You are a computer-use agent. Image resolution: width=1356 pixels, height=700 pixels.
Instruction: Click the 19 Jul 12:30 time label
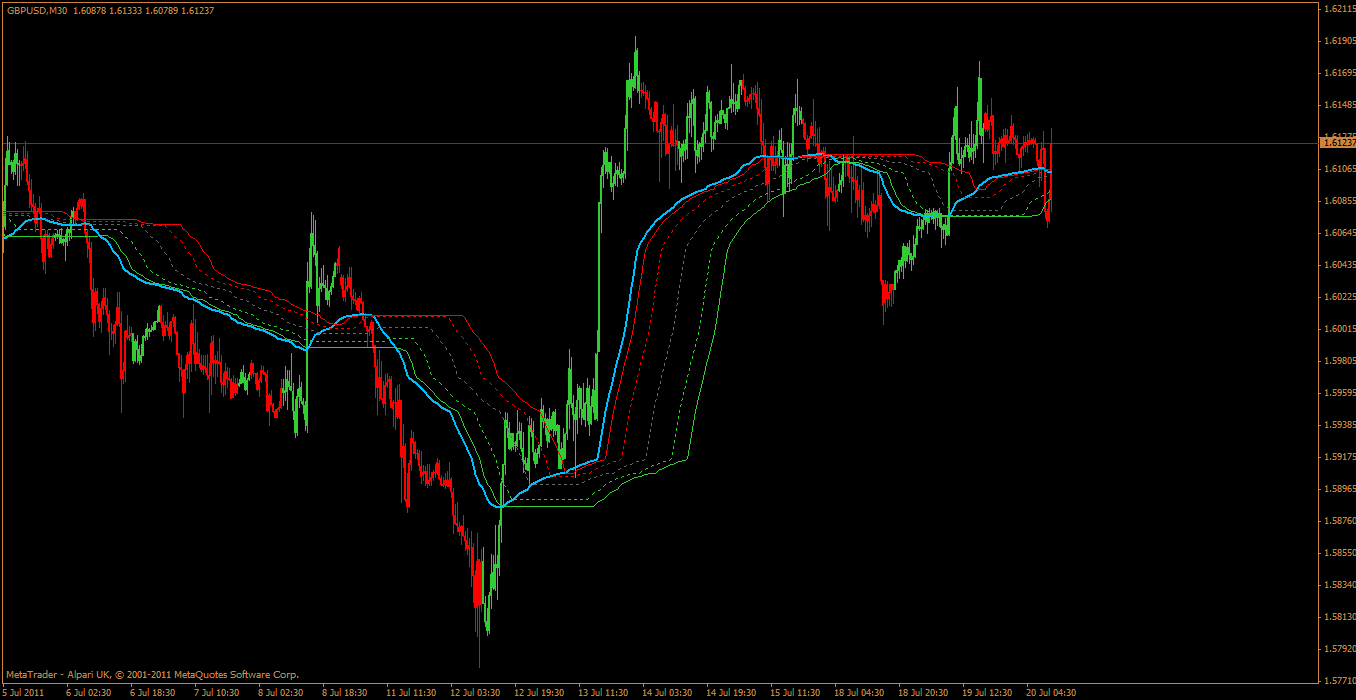pos(987,692)
